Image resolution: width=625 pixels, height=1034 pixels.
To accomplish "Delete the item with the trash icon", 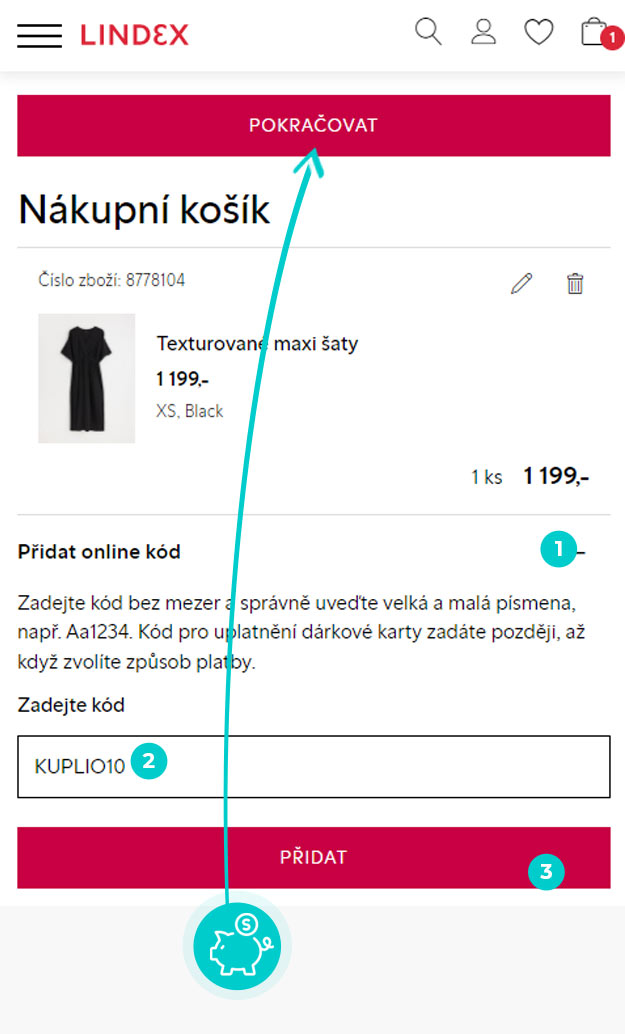I will click(575, 283).
